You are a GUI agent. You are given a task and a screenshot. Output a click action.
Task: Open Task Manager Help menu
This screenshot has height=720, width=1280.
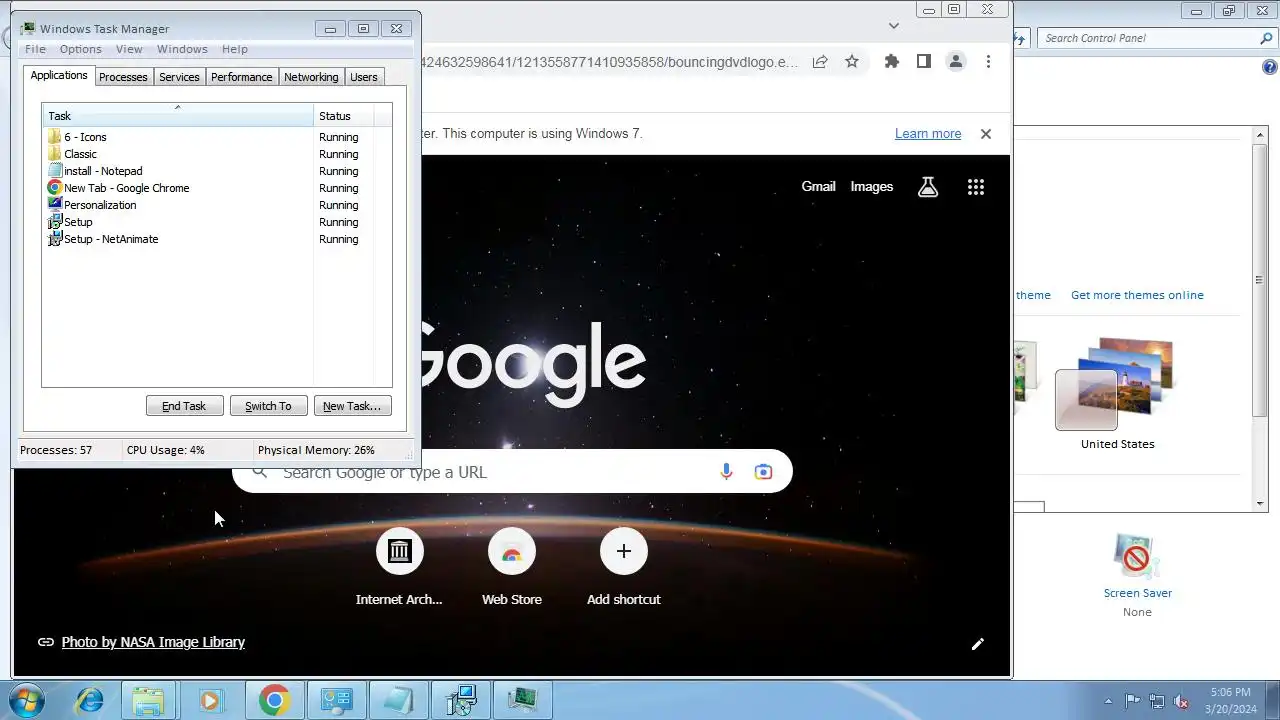(x=235, y=49)
